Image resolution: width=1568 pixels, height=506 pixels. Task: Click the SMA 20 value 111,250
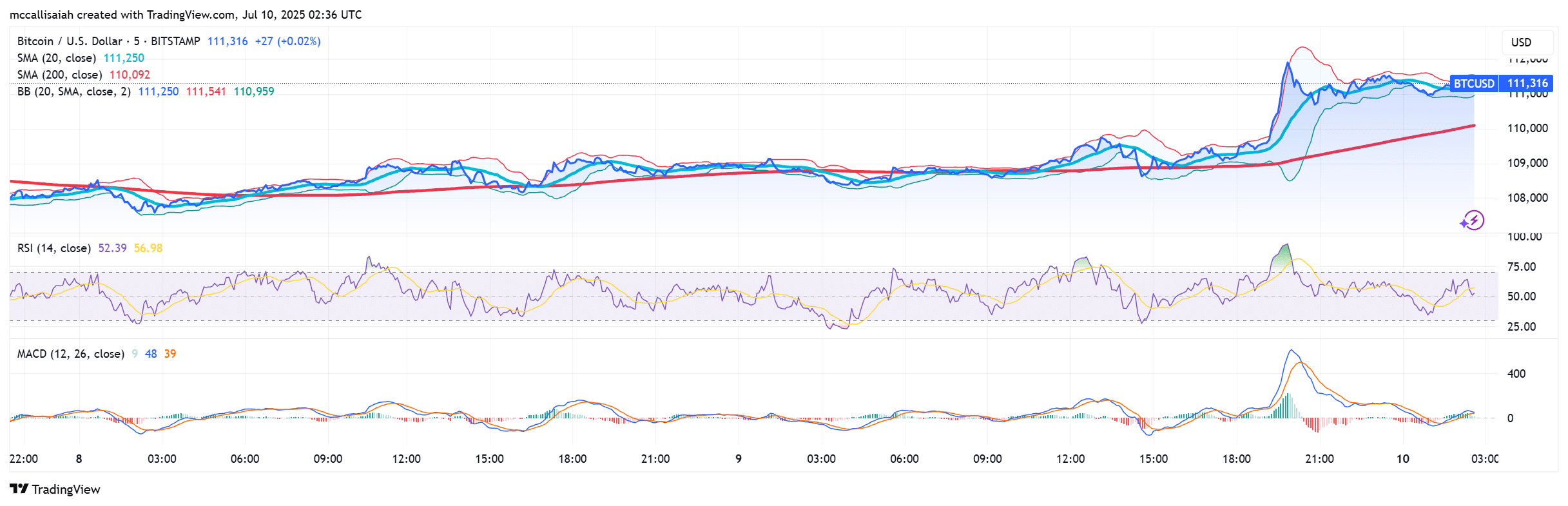pos(124,58)
